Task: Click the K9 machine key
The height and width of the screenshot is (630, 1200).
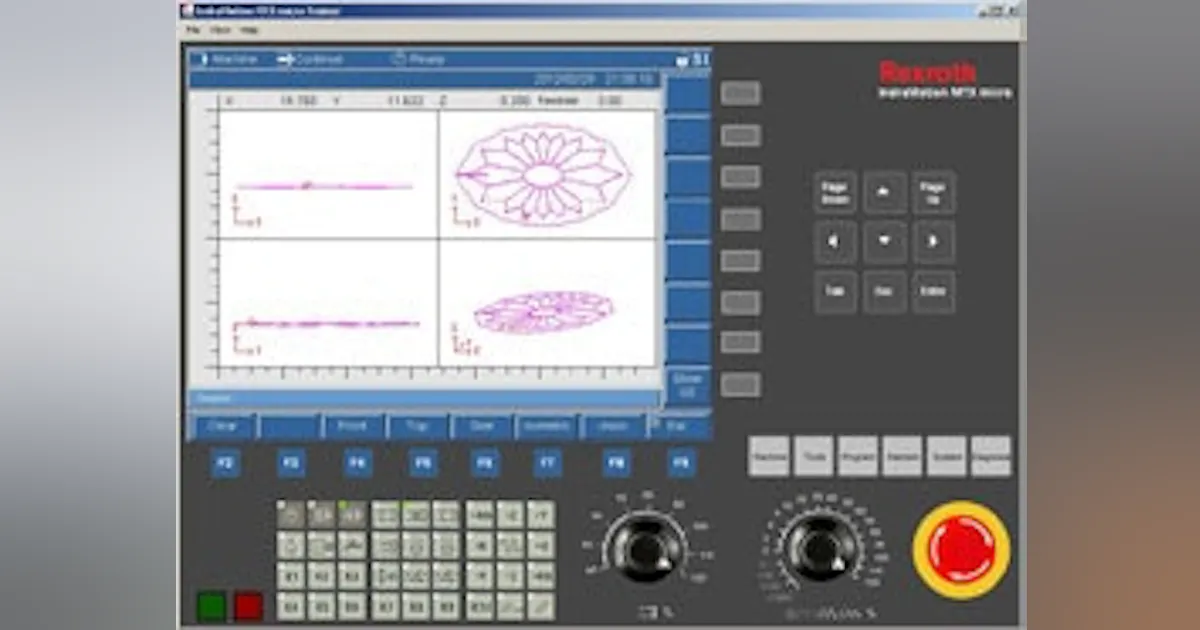Action: tap(447, 606)
